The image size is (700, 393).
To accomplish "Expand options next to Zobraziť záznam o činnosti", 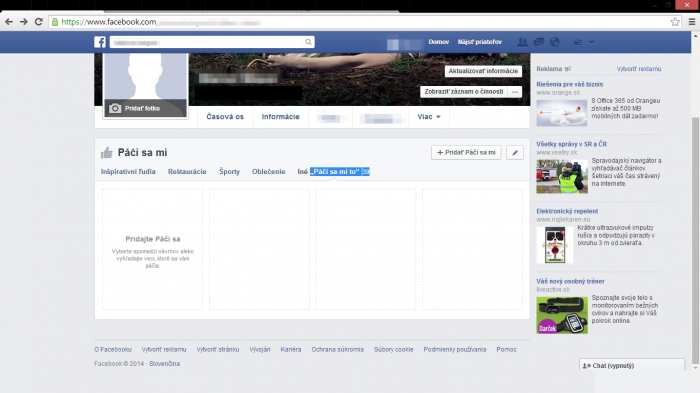I will click(515, 92).
